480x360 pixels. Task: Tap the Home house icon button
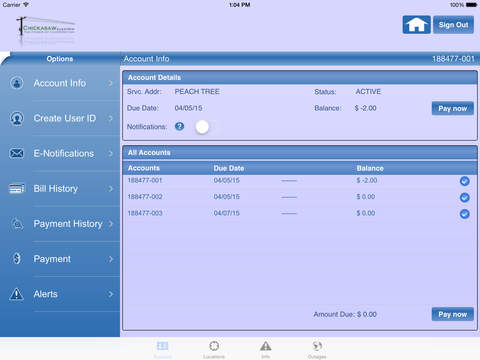(x=416, y=25)
